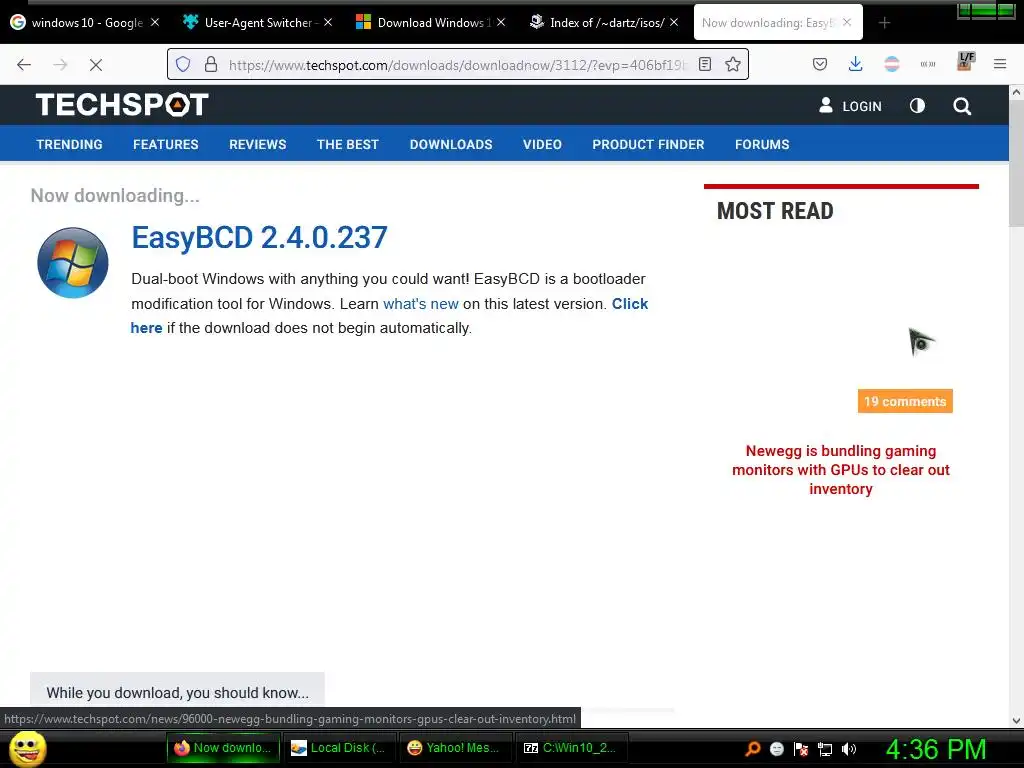
Task: Use the Click here manual download link
Action: pos(630,304)
